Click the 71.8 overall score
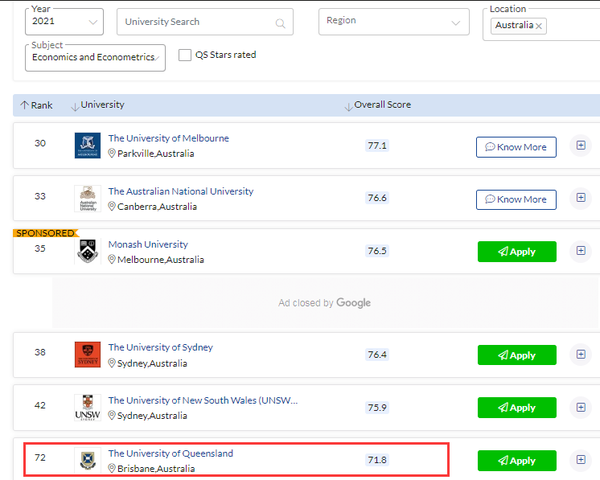The height and width of the screenshot is (480, 600). point(377,460)
